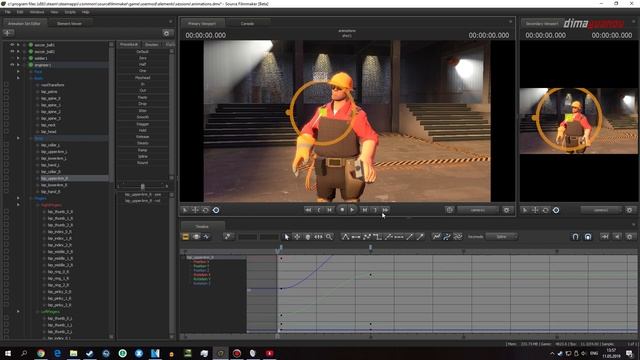Screen dimensions: 640x360
Task: Collapse the Fingers group arrow
Action: [18, 198]
